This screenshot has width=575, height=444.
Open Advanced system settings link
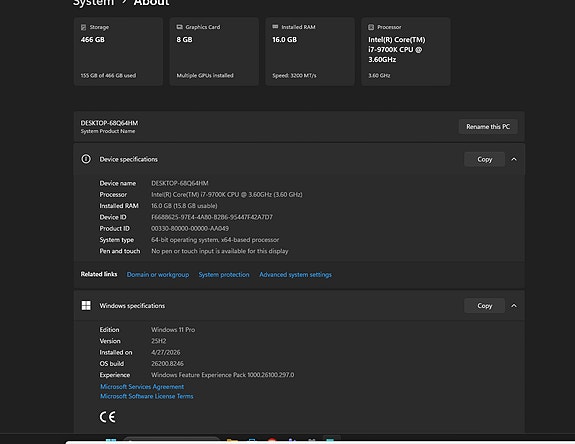pos(295,275)
